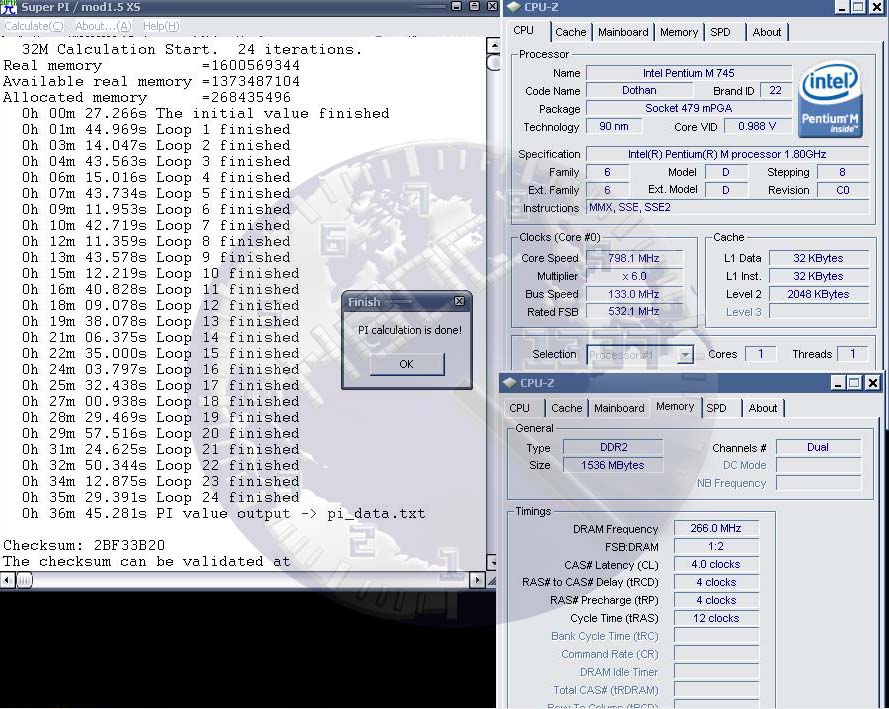This screenshot has height=709, width=889.
Task: Open the About menu in Super PI
Action: click(x=103, y=26)
